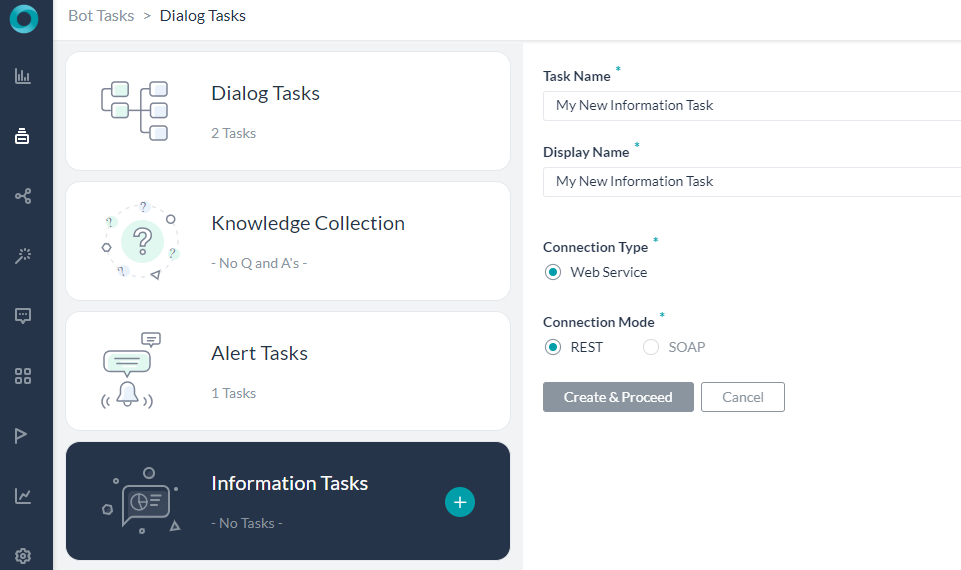Click the Create & Proceed button
This screenshot has width=961, height=570.
618,397
